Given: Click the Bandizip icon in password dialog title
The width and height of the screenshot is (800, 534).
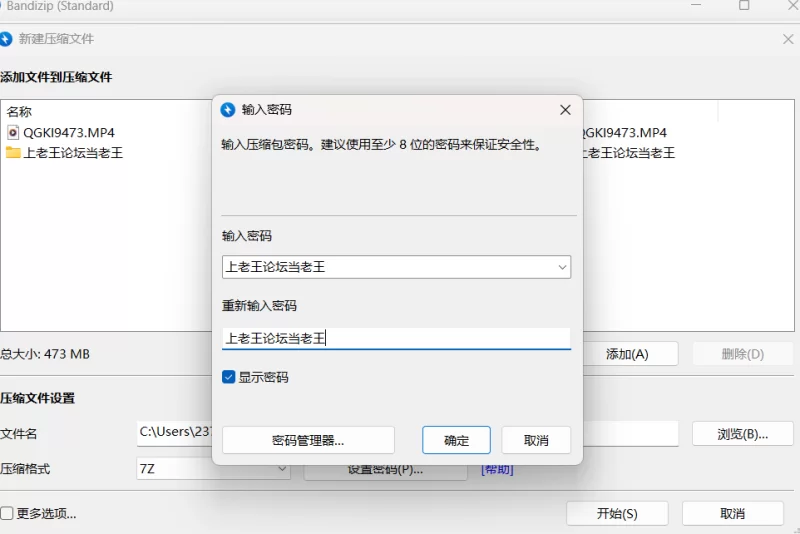Looking at the screenshot, I should [x=228, y=110].
